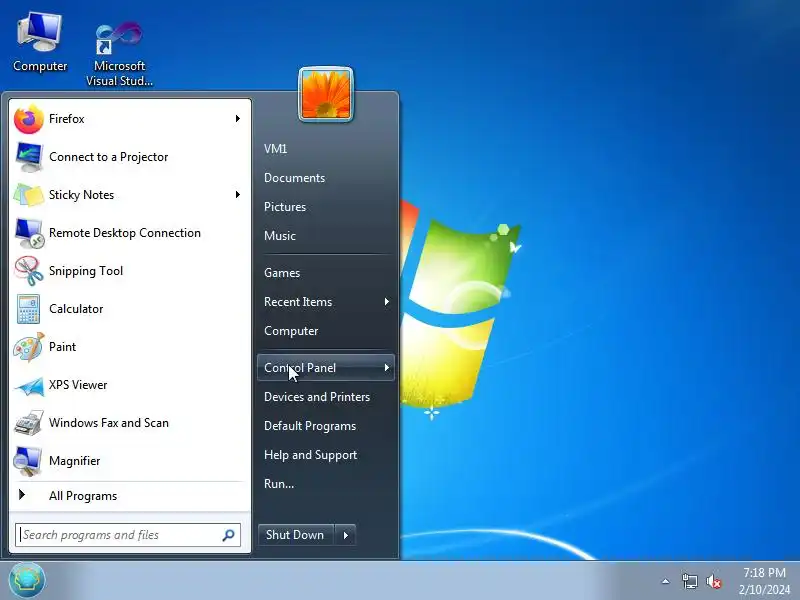Launch the Magnifier icon
Screen dimensions: 800x600
(28, 461)
